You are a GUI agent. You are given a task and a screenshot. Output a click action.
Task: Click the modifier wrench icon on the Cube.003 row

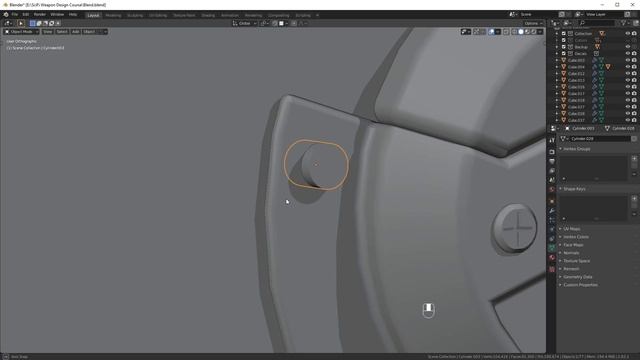click(594, 60)
